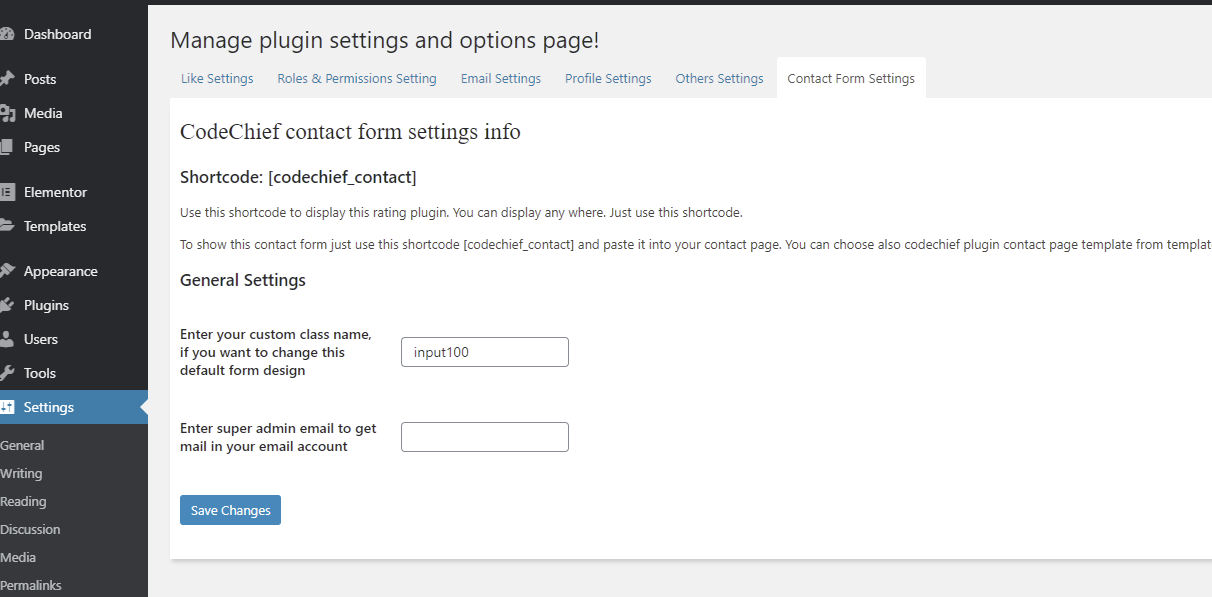Open Media settings under Settings submenu
The image size is (1212, 597).
point(18,557)
